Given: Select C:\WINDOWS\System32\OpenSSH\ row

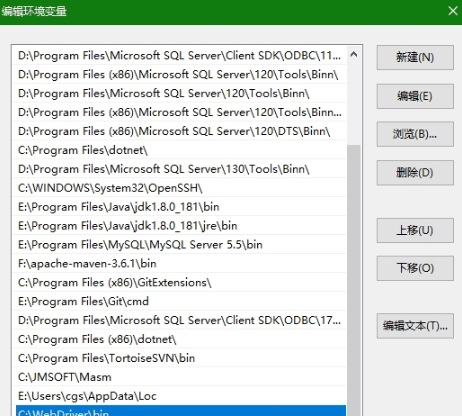Looking at the screenshot, I should tap(180, 188).
